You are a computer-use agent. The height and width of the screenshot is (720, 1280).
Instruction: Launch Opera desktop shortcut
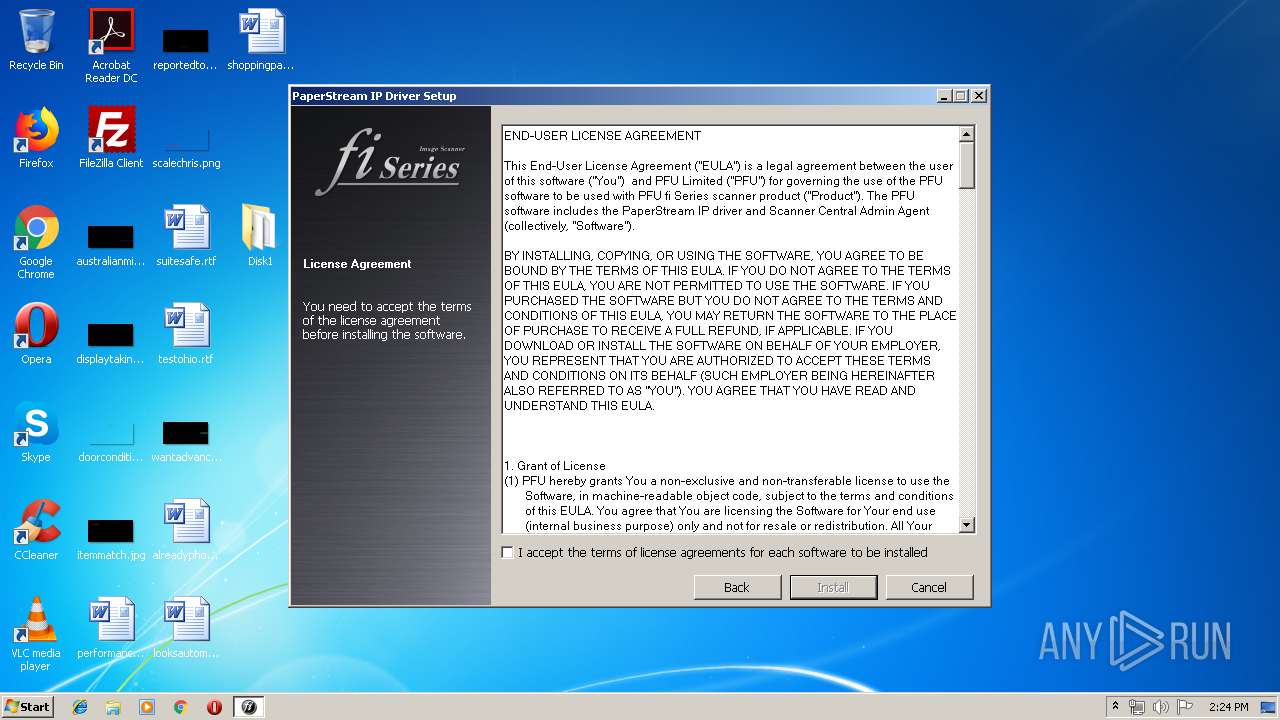36,334
